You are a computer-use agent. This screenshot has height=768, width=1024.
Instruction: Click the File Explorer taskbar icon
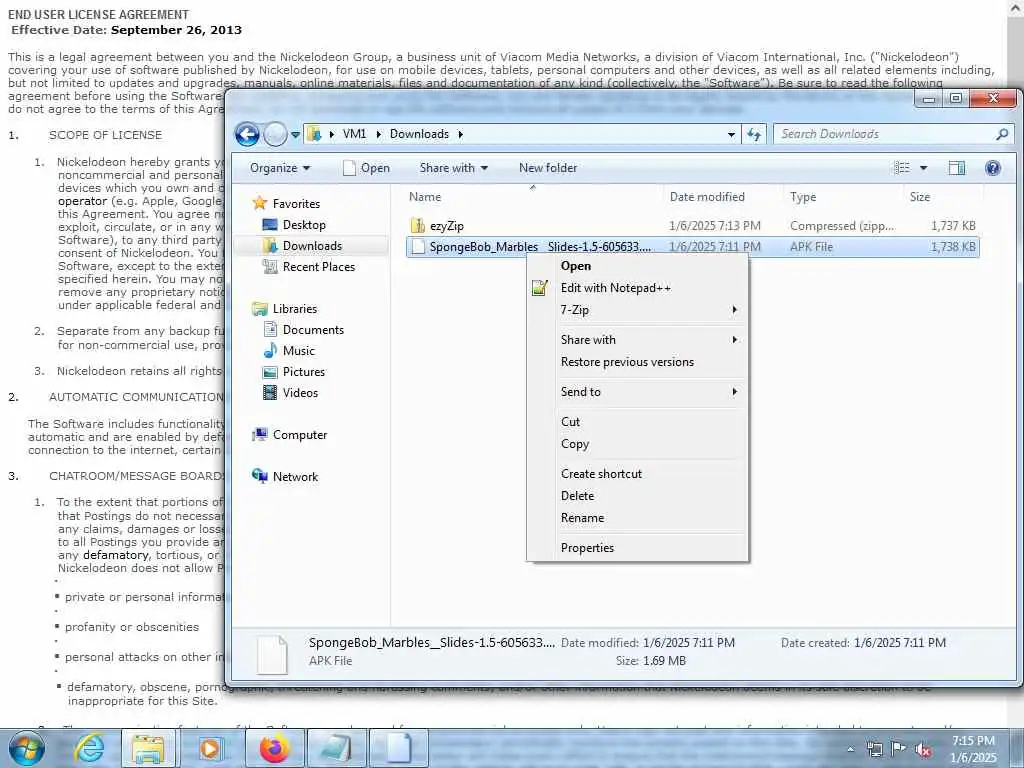(x=148, y=748)
